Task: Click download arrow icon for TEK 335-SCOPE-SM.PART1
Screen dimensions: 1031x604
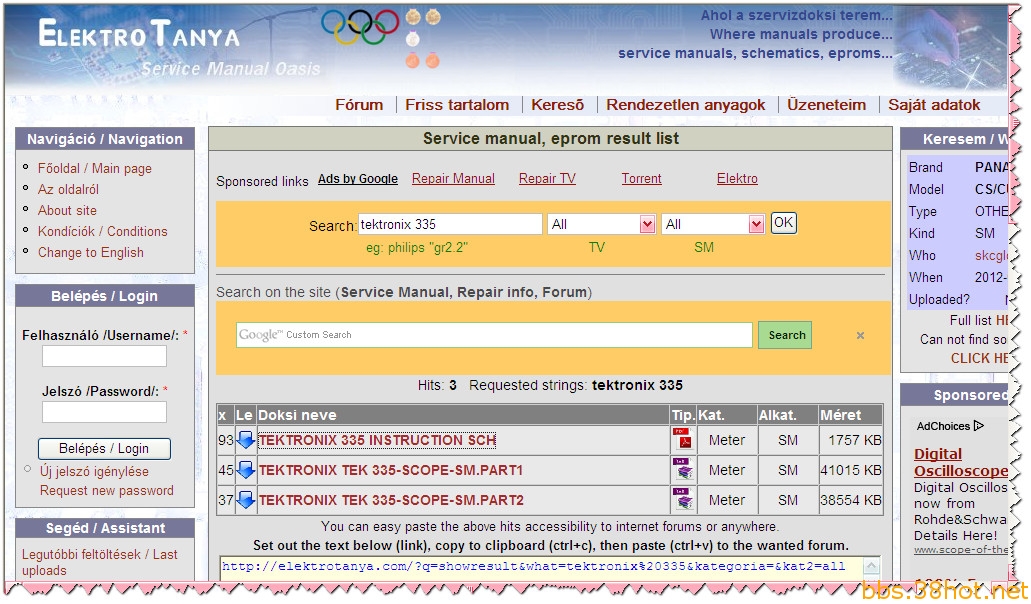Action: [x=245, y=470]
